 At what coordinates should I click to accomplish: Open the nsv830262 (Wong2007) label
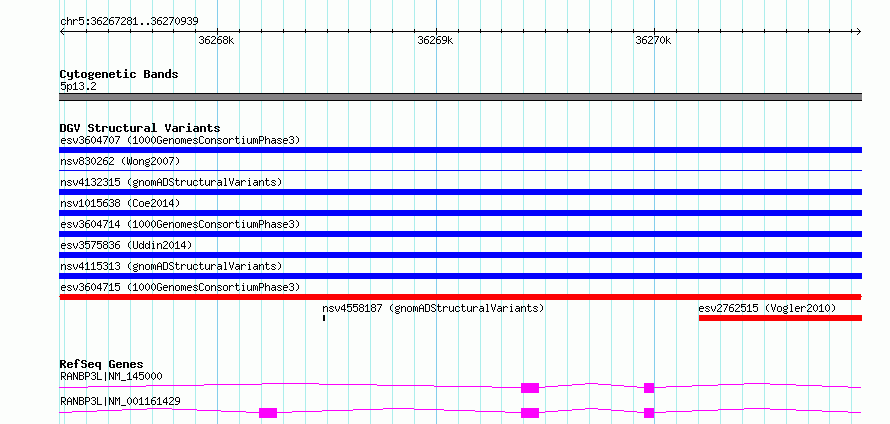(x=120, y=161)
